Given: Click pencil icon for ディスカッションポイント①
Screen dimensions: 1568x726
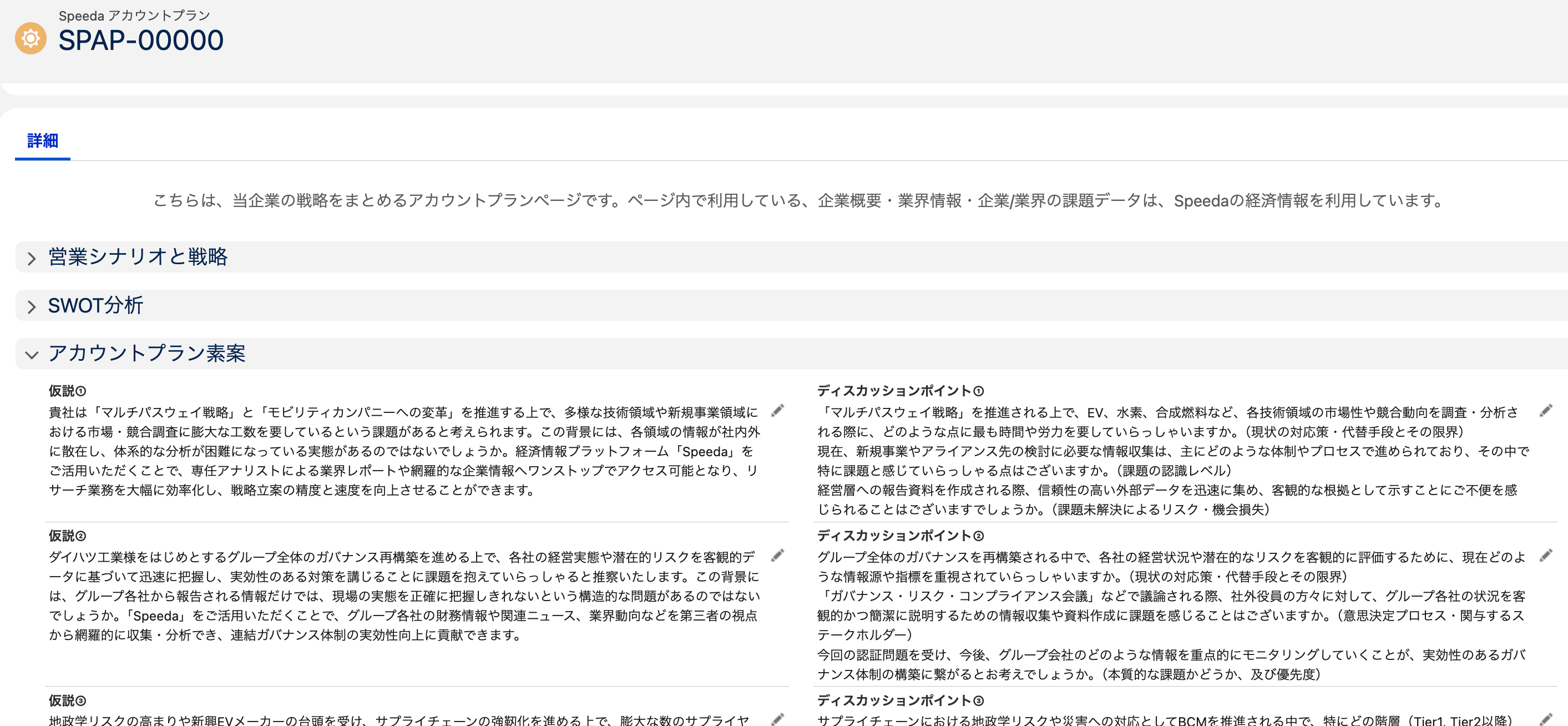Looking at the screenshot, I should 1545,411.
